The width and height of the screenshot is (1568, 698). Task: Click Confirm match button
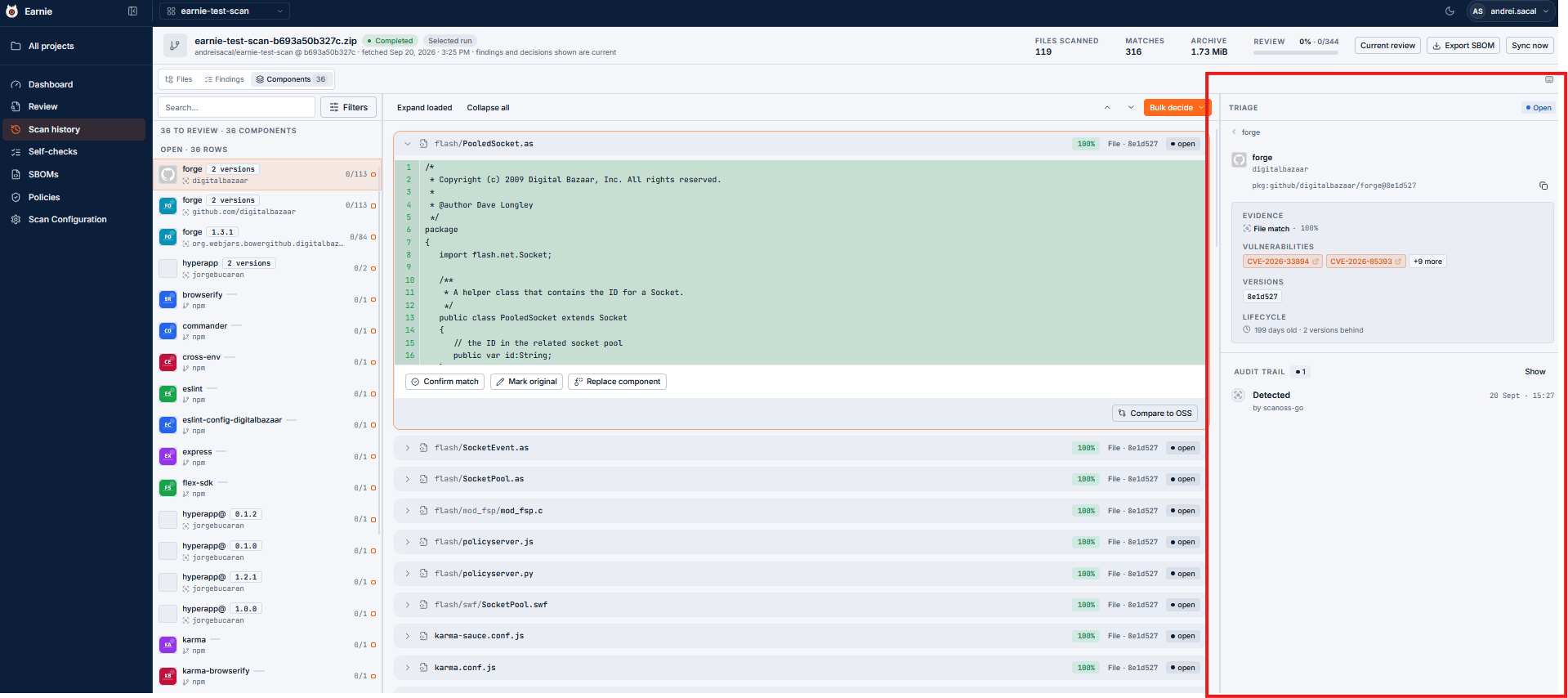pos(445,382)
